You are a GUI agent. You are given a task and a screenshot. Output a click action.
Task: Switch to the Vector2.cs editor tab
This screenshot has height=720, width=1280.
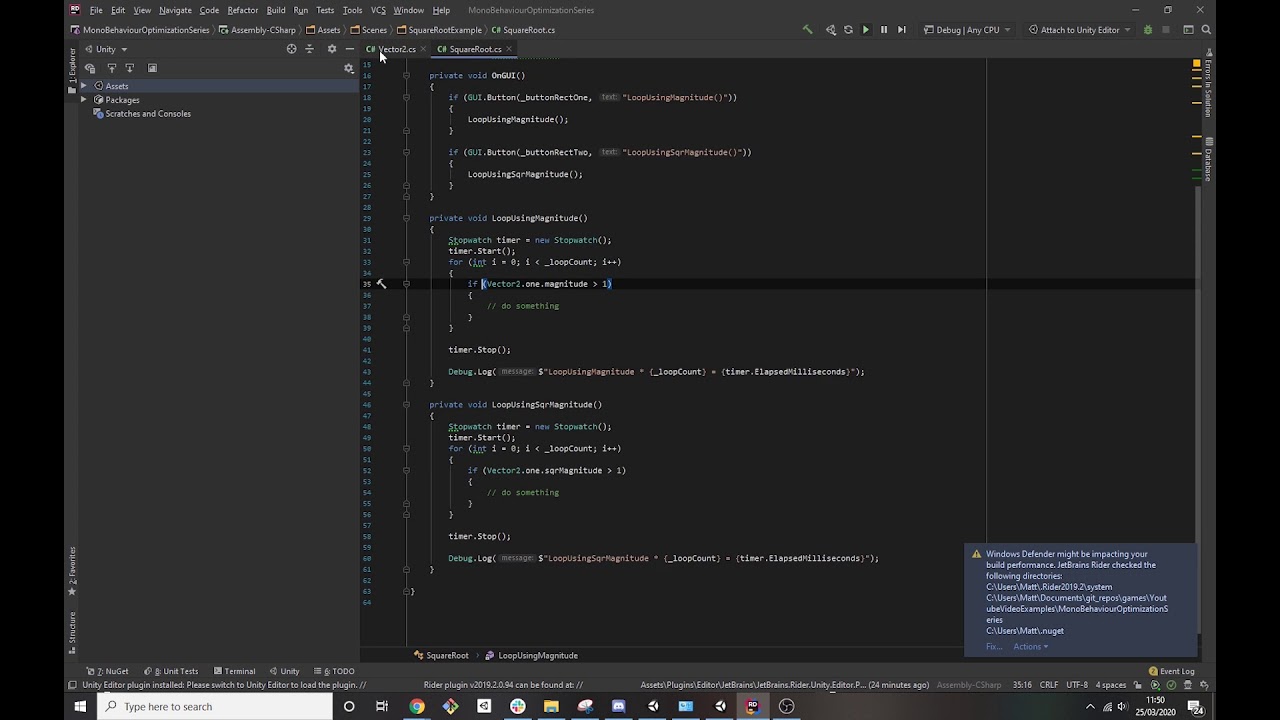click(x=392, y=49)
